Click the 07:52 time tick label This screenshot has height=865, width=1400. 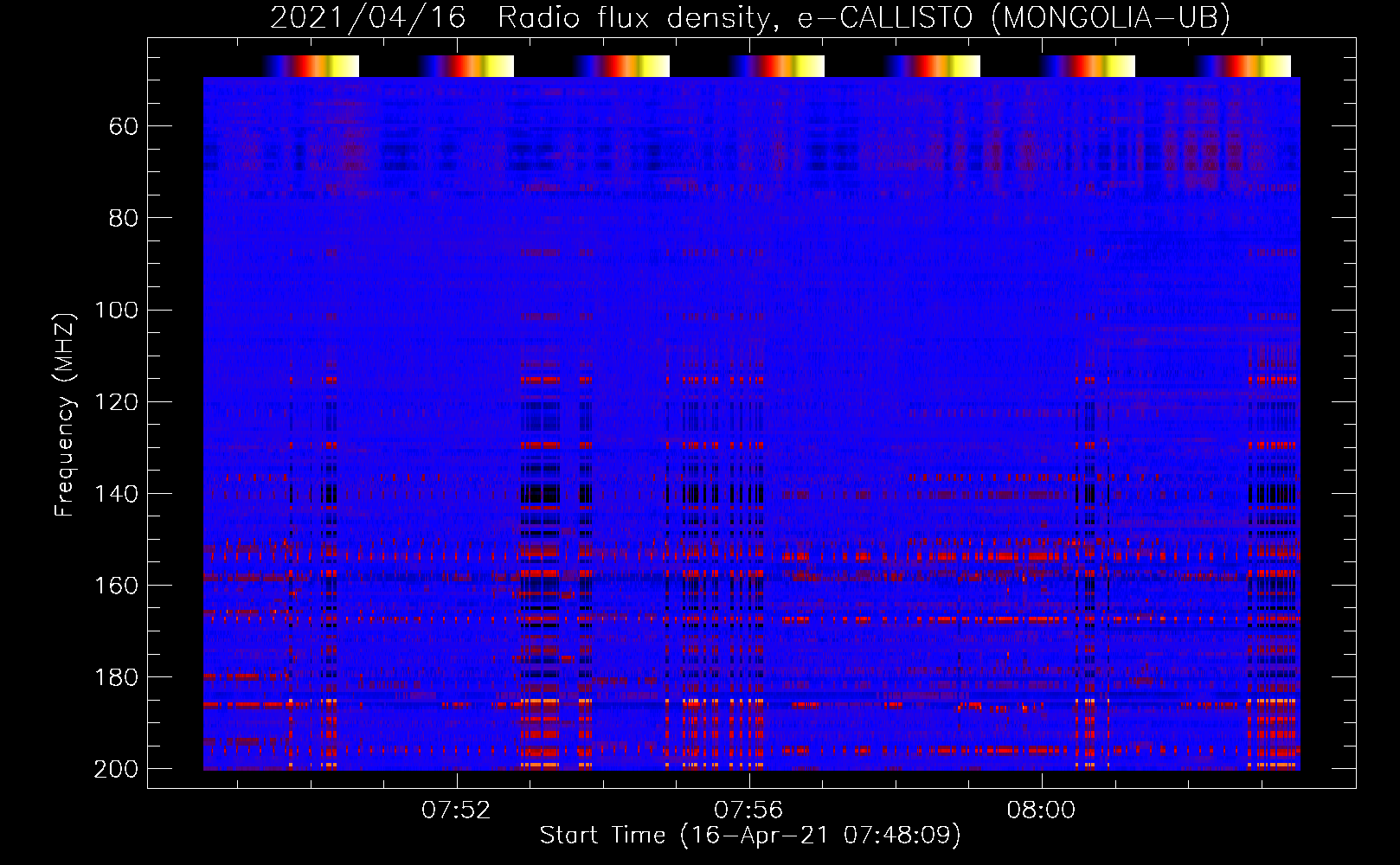[456, 811]
